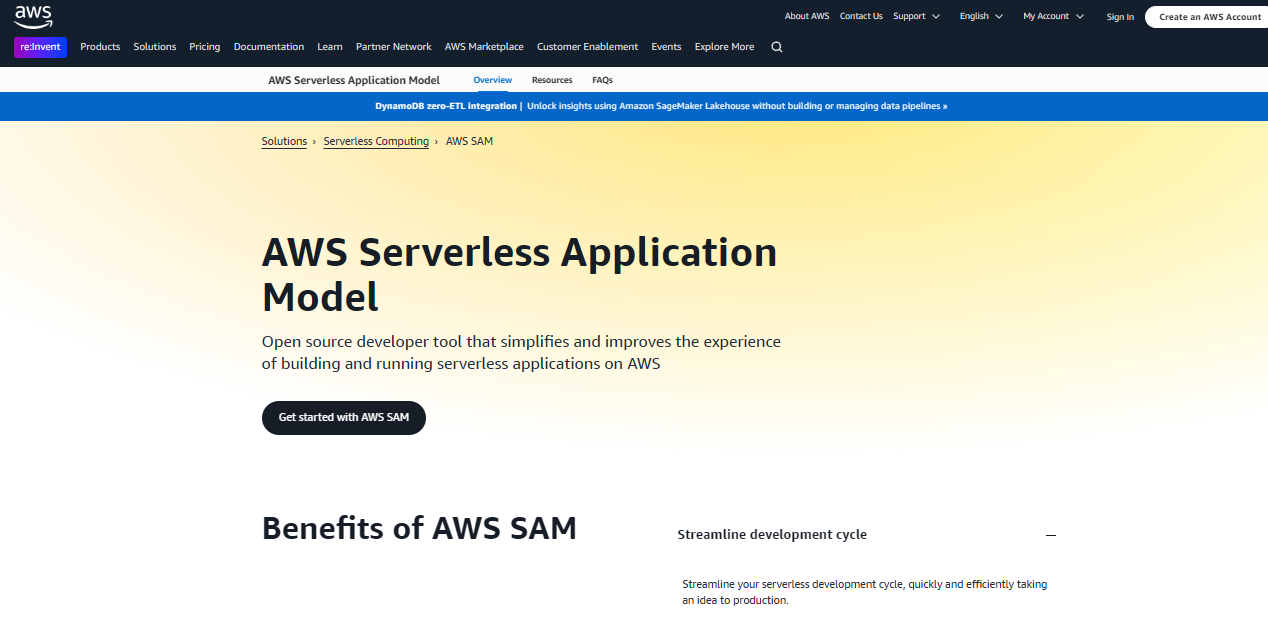The height and width of the screenshot is (618, 1268).
Task: Click the Open source developer tool description
Action: coord(521,352)
